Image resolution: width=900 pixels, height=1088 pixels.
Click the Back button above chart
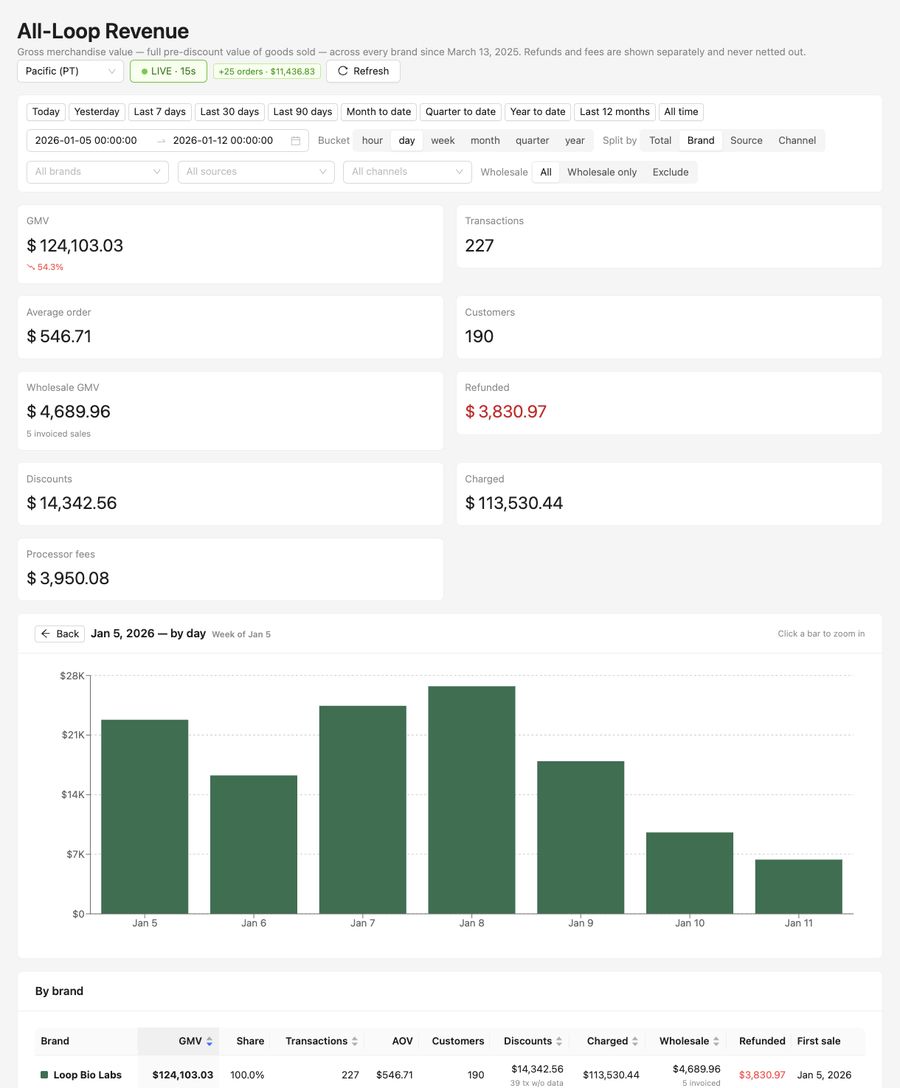60,634
